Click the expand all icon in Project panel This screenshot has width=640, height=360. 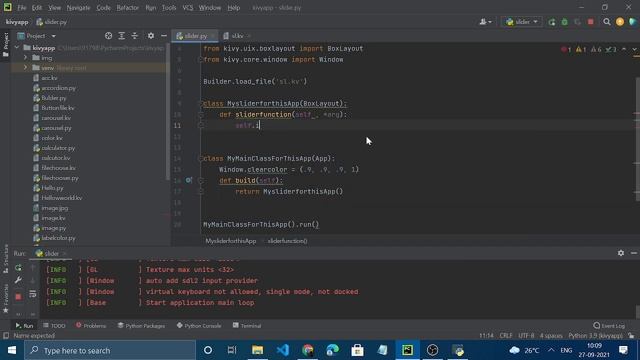(x=122, y=36)
